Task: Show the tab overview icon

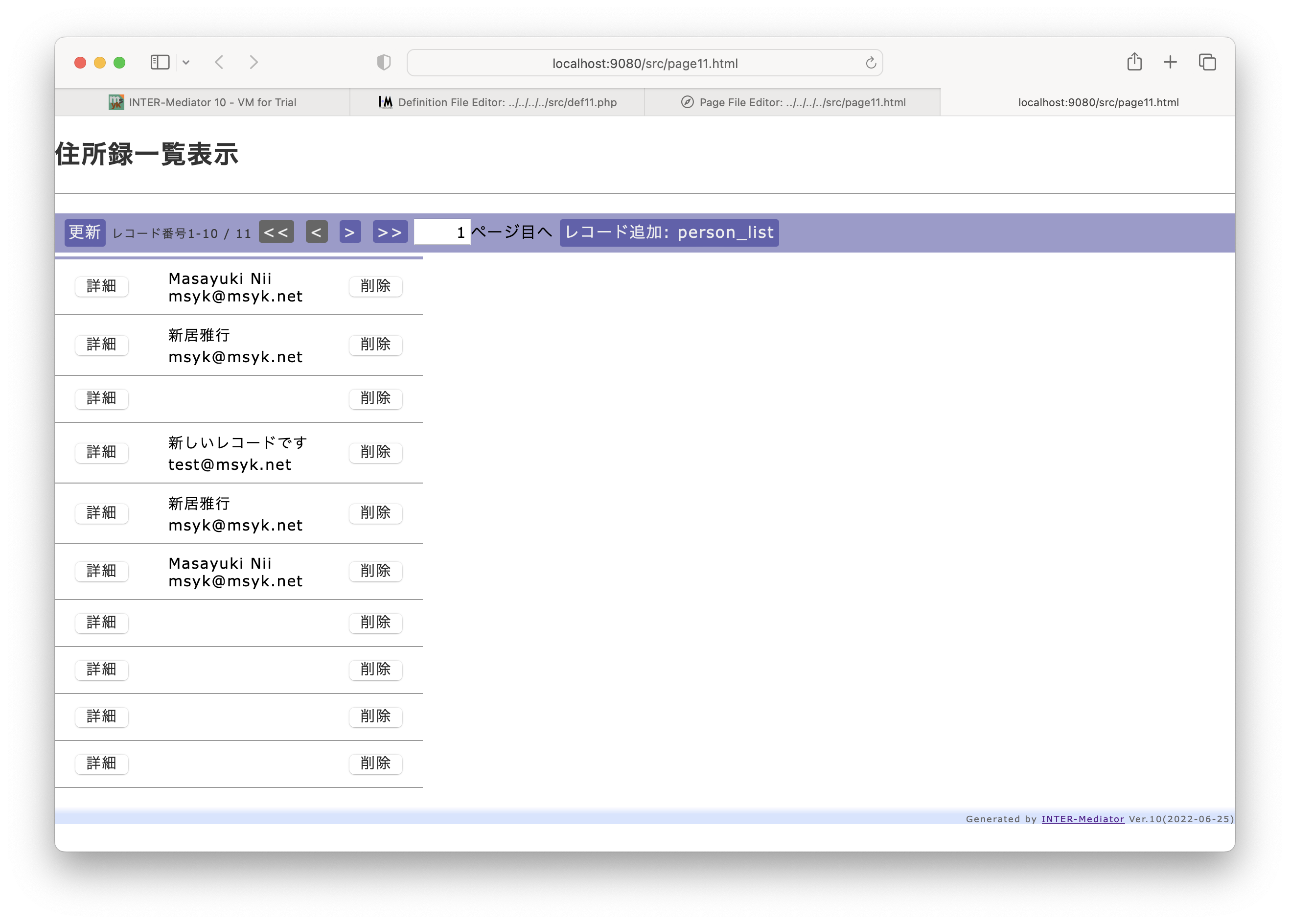Action: pos(1207,62)
